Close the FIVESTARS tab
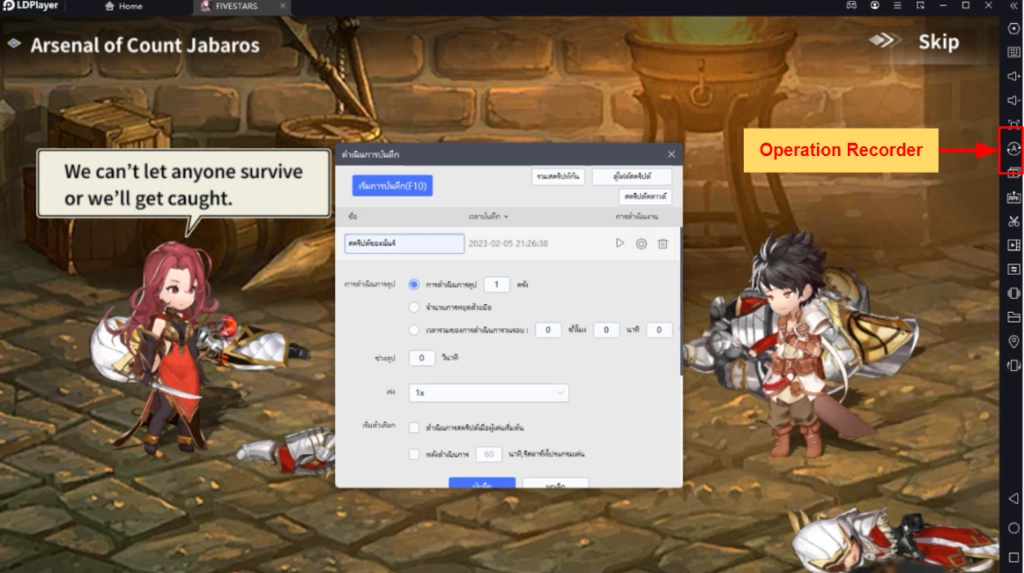 pyautogui.click(x=283, y=6)
